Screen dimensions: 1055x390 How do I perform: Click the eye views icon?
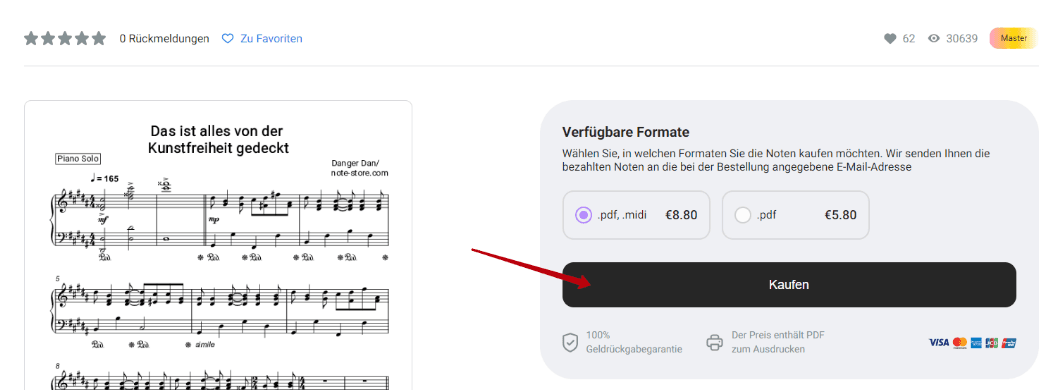[933, 39]
